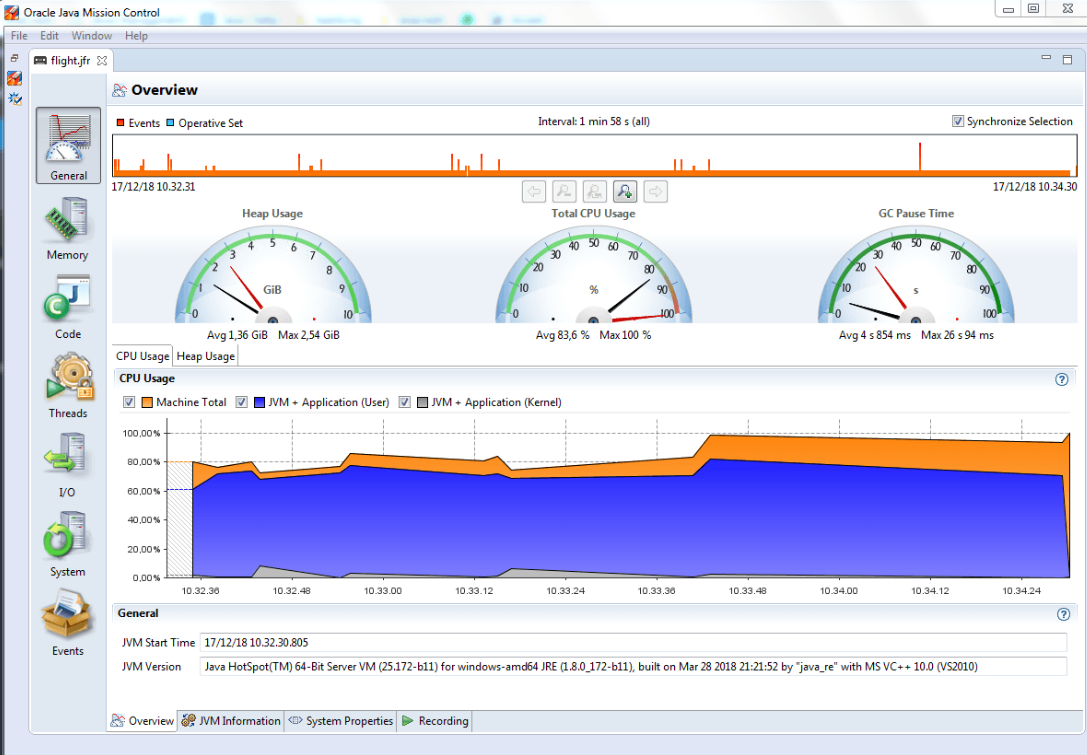Click the Heap Usage gauge dial

tap(272, 274)
